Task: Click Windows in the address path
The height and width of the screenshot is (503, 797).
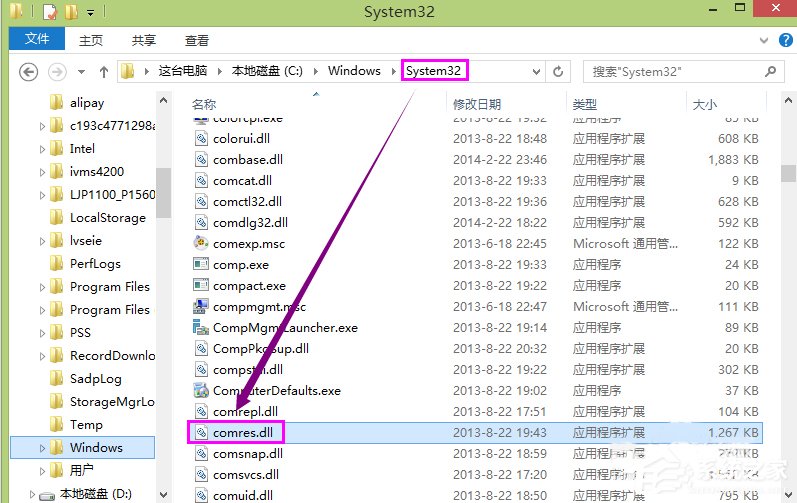Action: pyautogui.click(x=354, y=71)
